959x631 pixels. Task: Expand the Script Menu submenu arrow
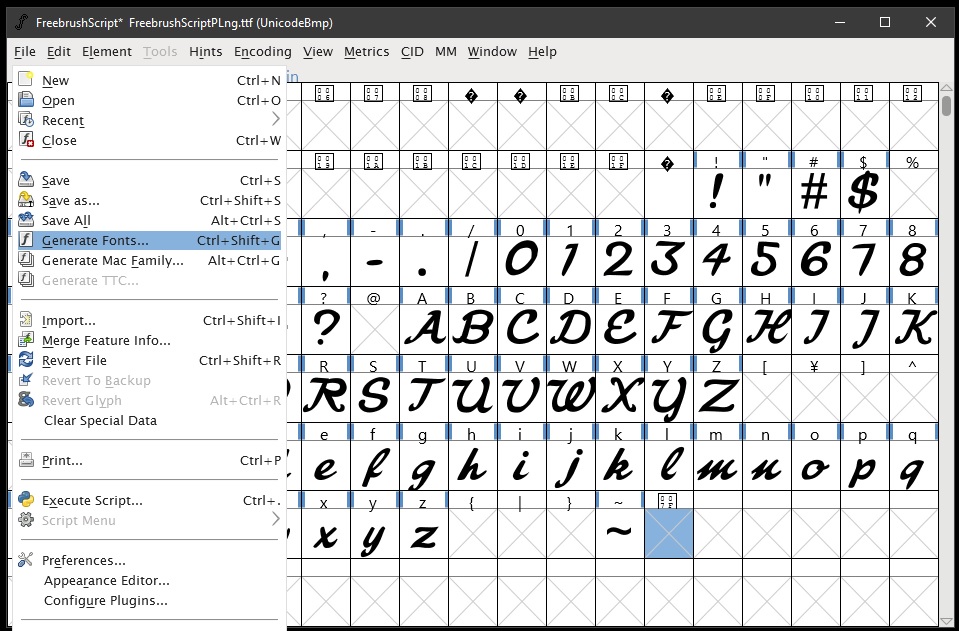pyautogui.click(x=276, y=520)
